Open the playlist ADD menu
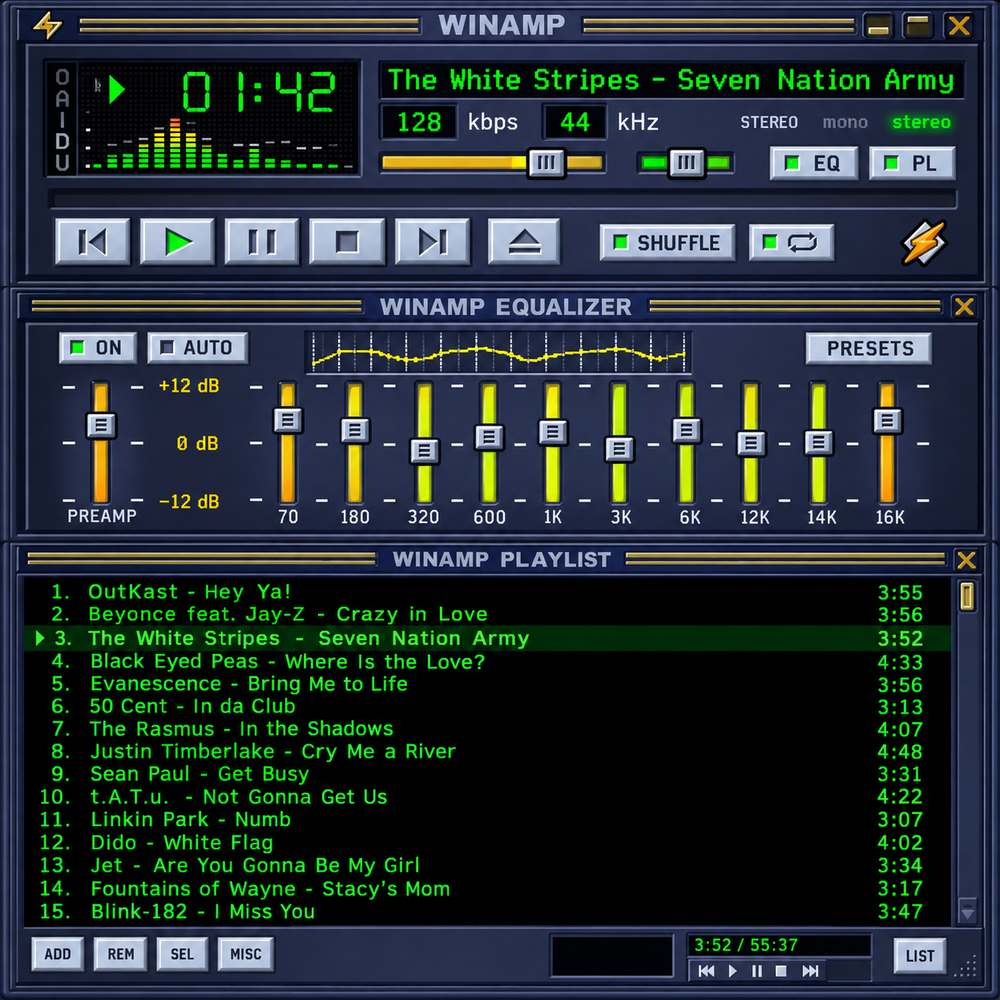 [57, 953]
